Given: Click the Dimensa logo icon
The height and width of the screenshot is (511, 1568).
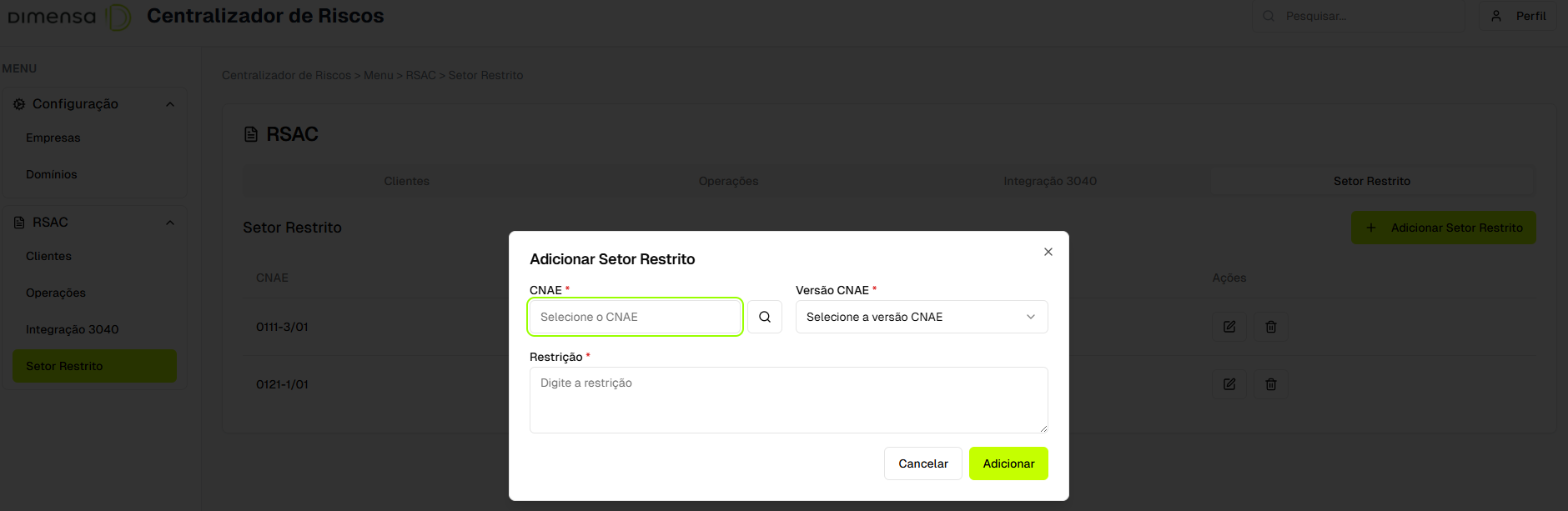Looking at the screenshot, I should click(x=118, y=17).
